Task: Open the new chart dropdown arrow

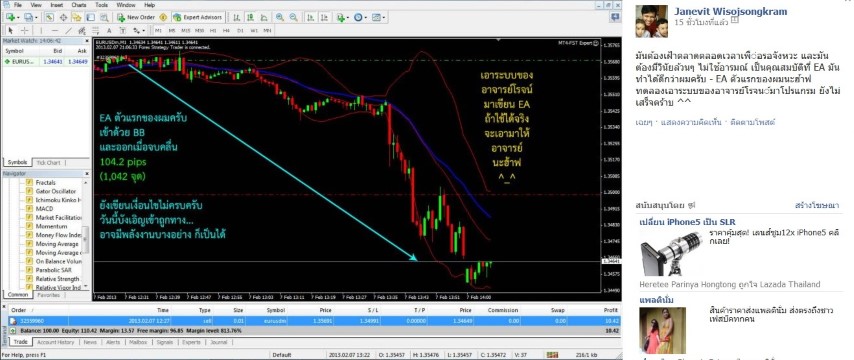Action: (x=19, y=17)
